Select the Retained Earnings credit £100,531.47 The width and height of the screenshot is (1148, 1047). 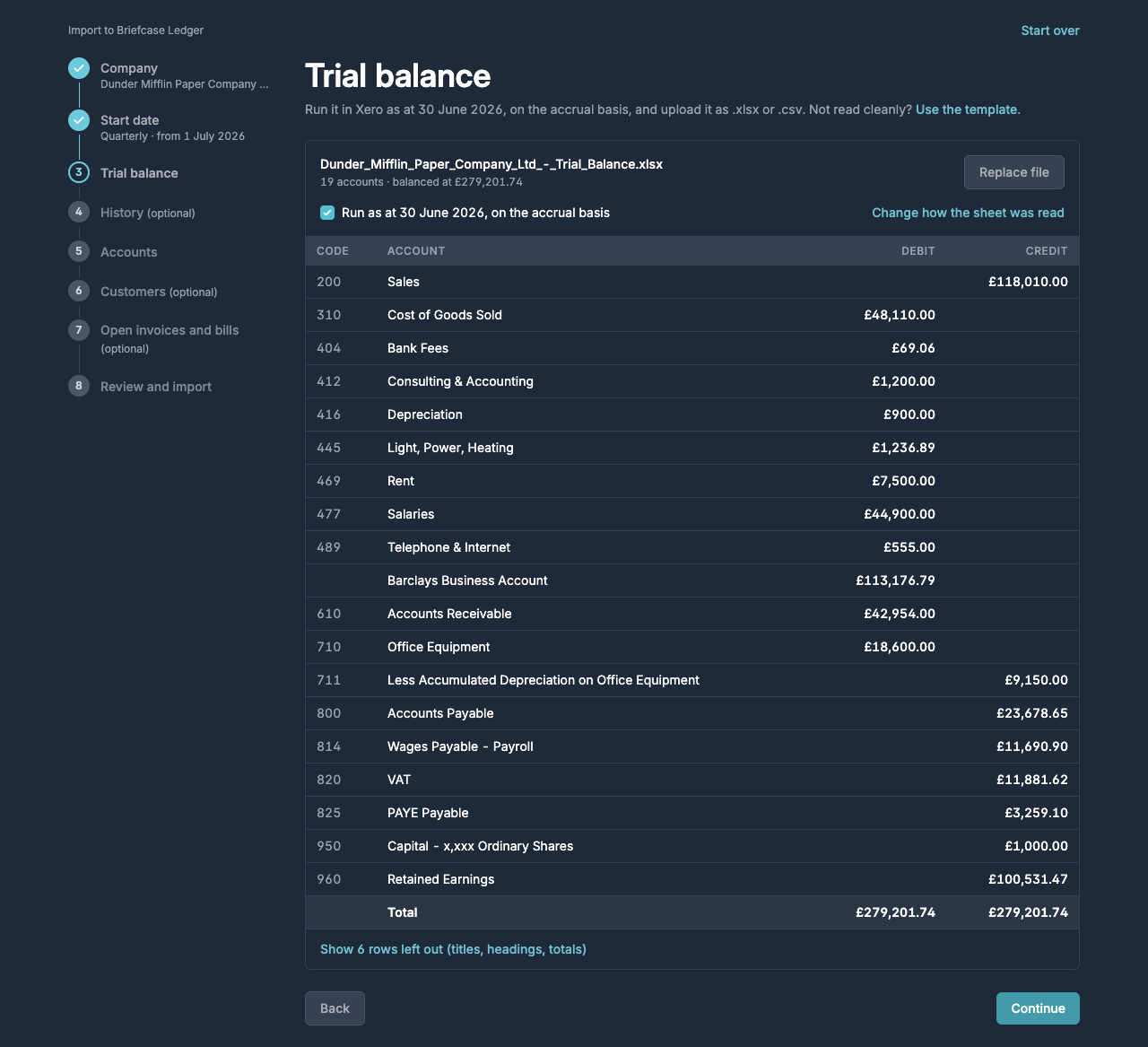coord(1029,879)
